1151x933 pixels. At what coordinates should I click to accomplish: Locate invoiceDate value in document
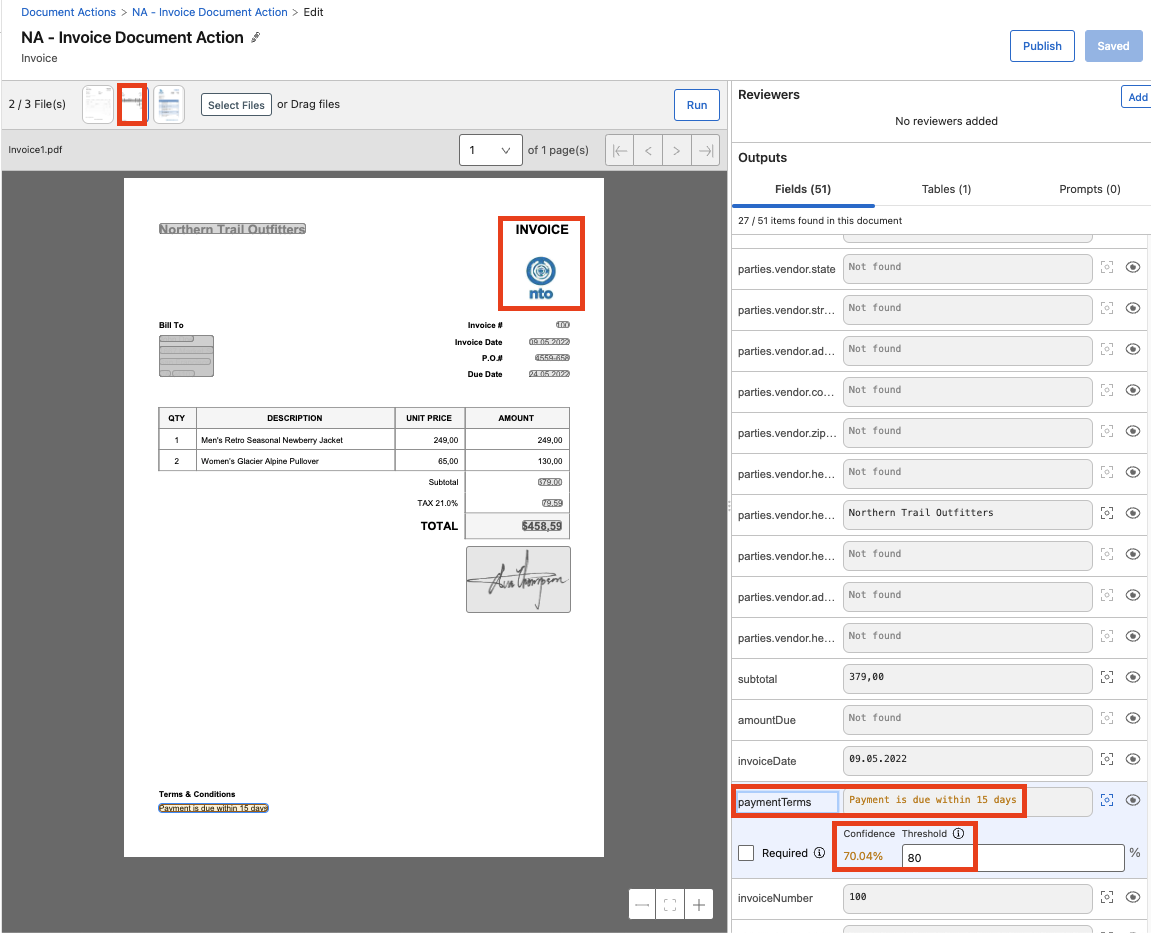(1107, 759)
